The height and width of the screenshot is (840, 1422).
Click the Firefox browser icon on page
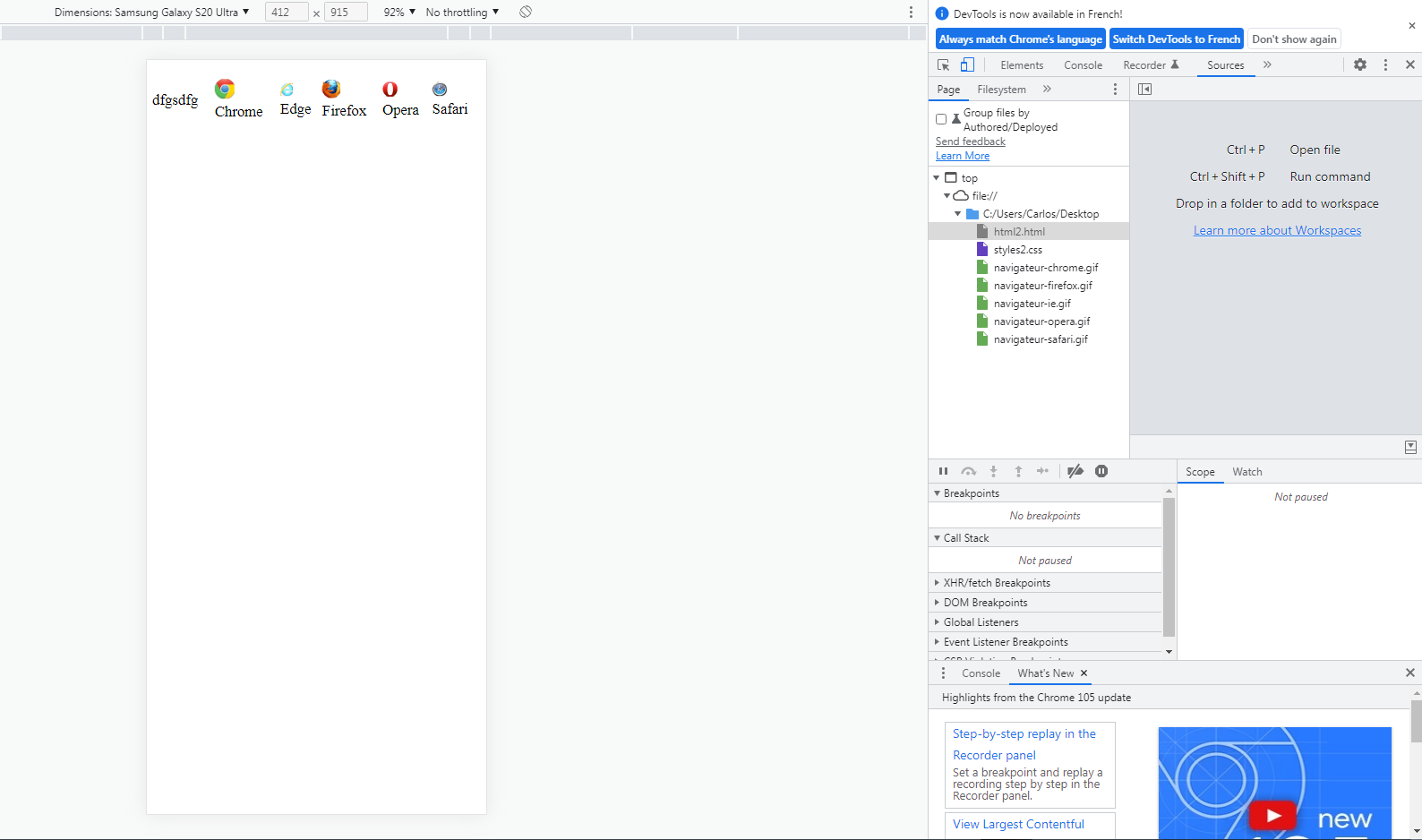[x=331, y=89]
